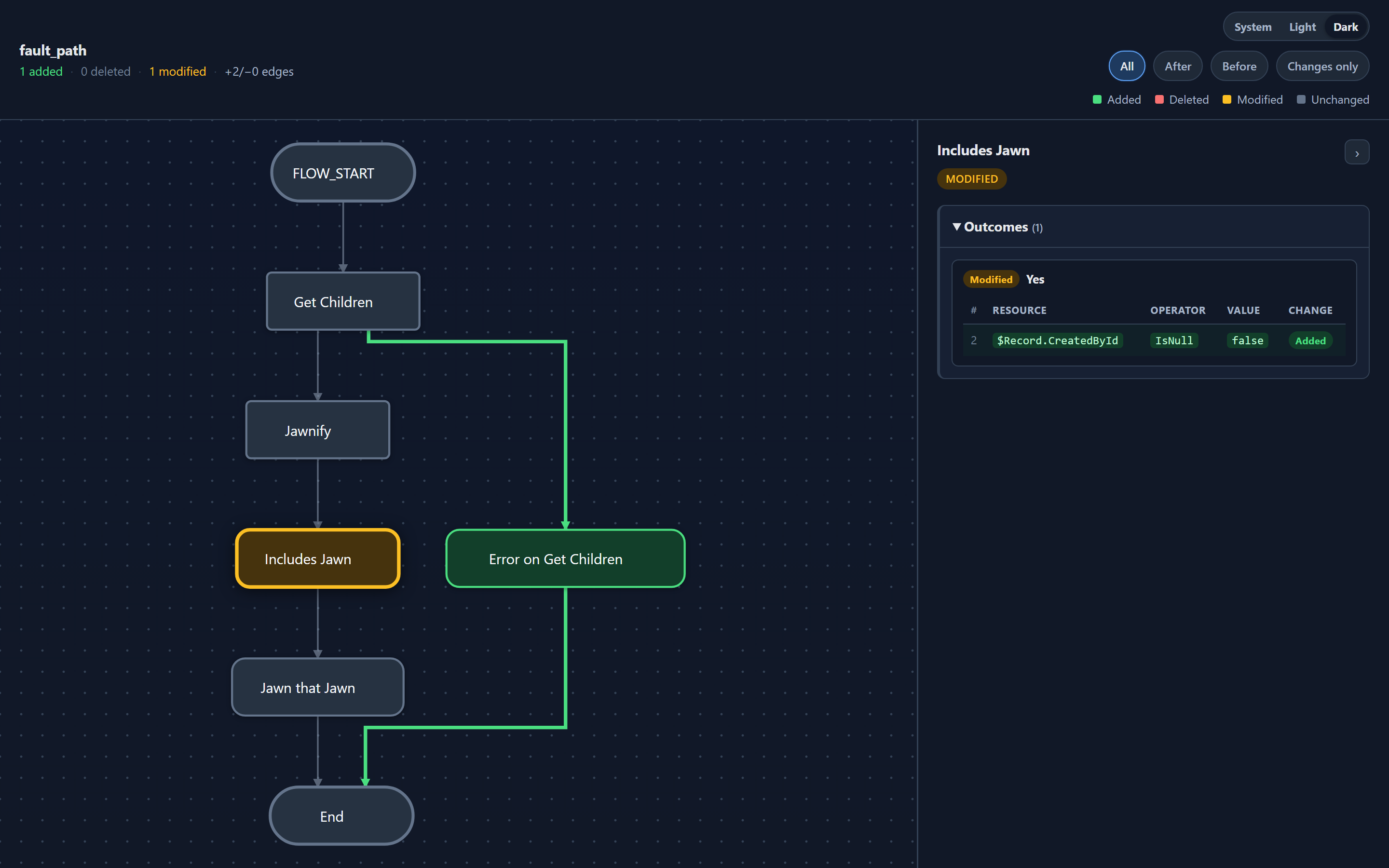Click the Jawnify node

pyautogui.click(x=317, y=430)
